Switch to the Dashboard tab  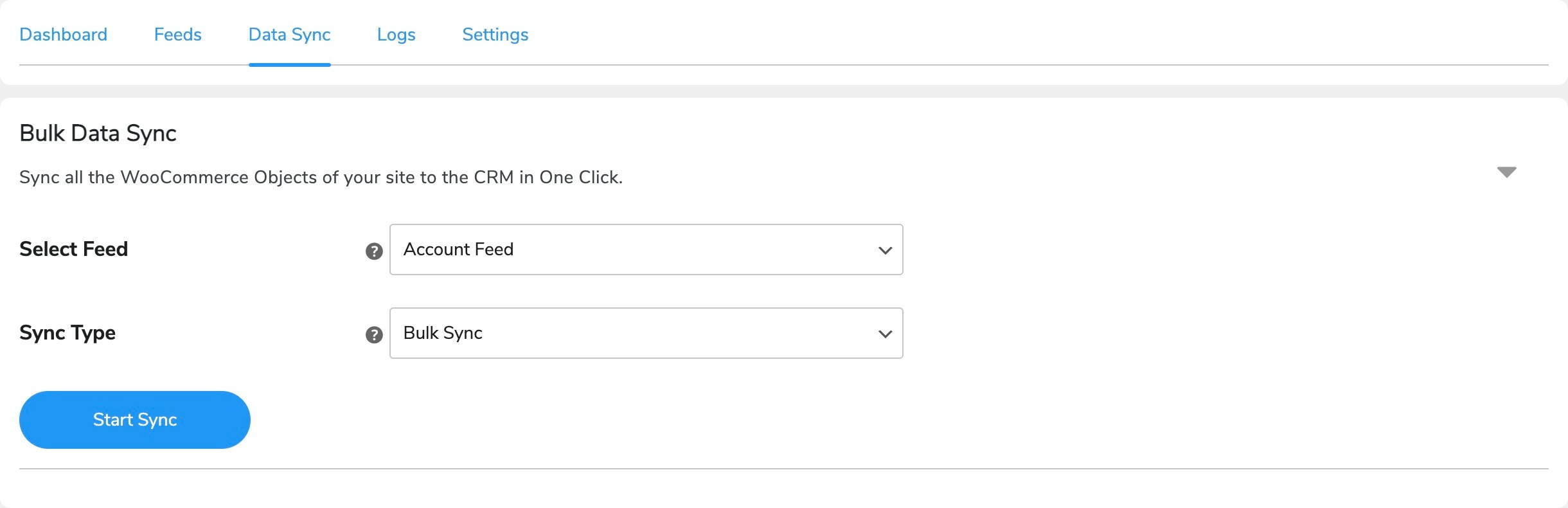[64, 35]
